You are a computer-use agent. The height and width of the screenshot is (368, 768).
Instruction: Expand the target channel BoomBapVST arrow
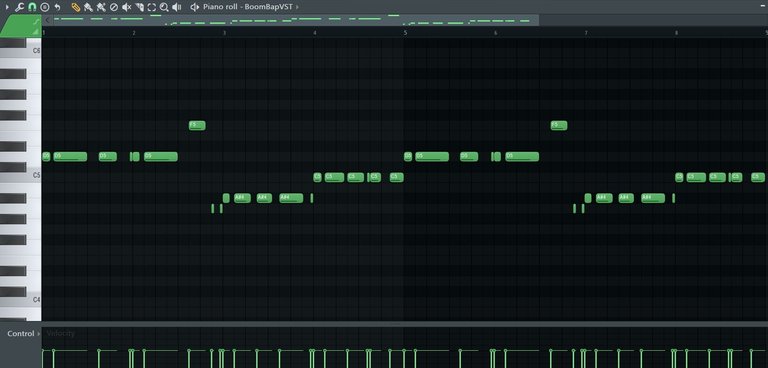pos(297,7)
